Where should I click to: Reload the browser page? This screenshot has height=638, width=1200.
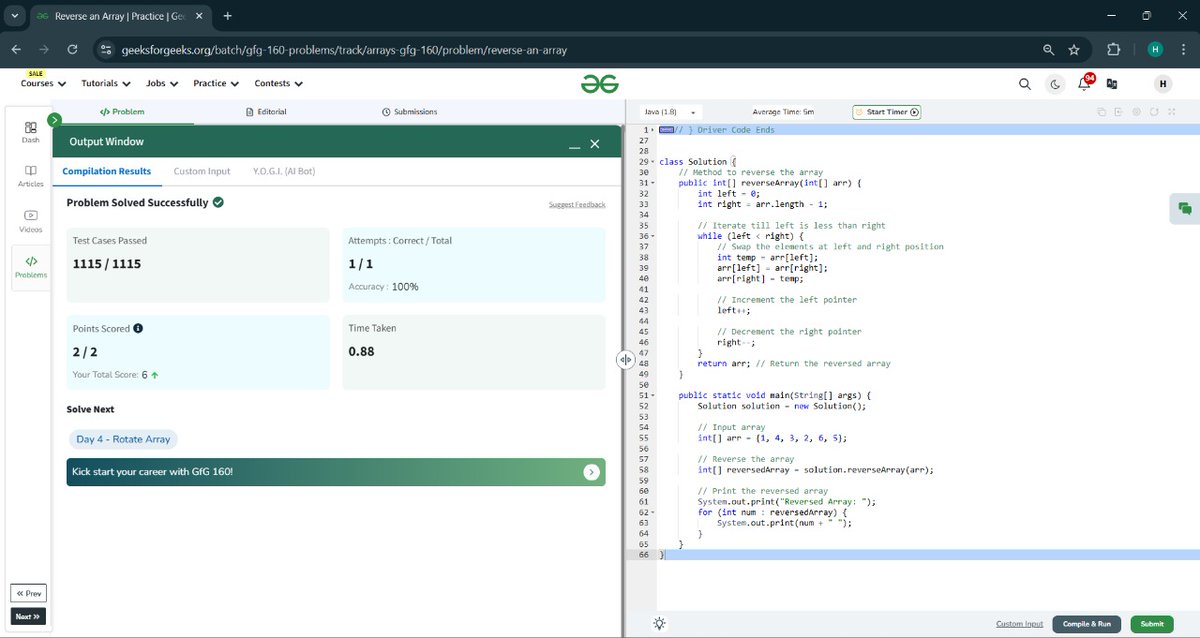tap(72, 49)
